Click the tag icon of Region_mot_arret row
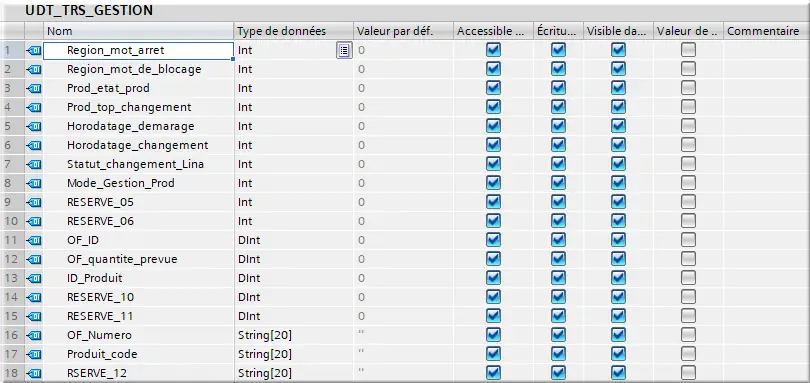Image resolution: width=810 pixels, height=383 pixels. (x=34, y=50)
